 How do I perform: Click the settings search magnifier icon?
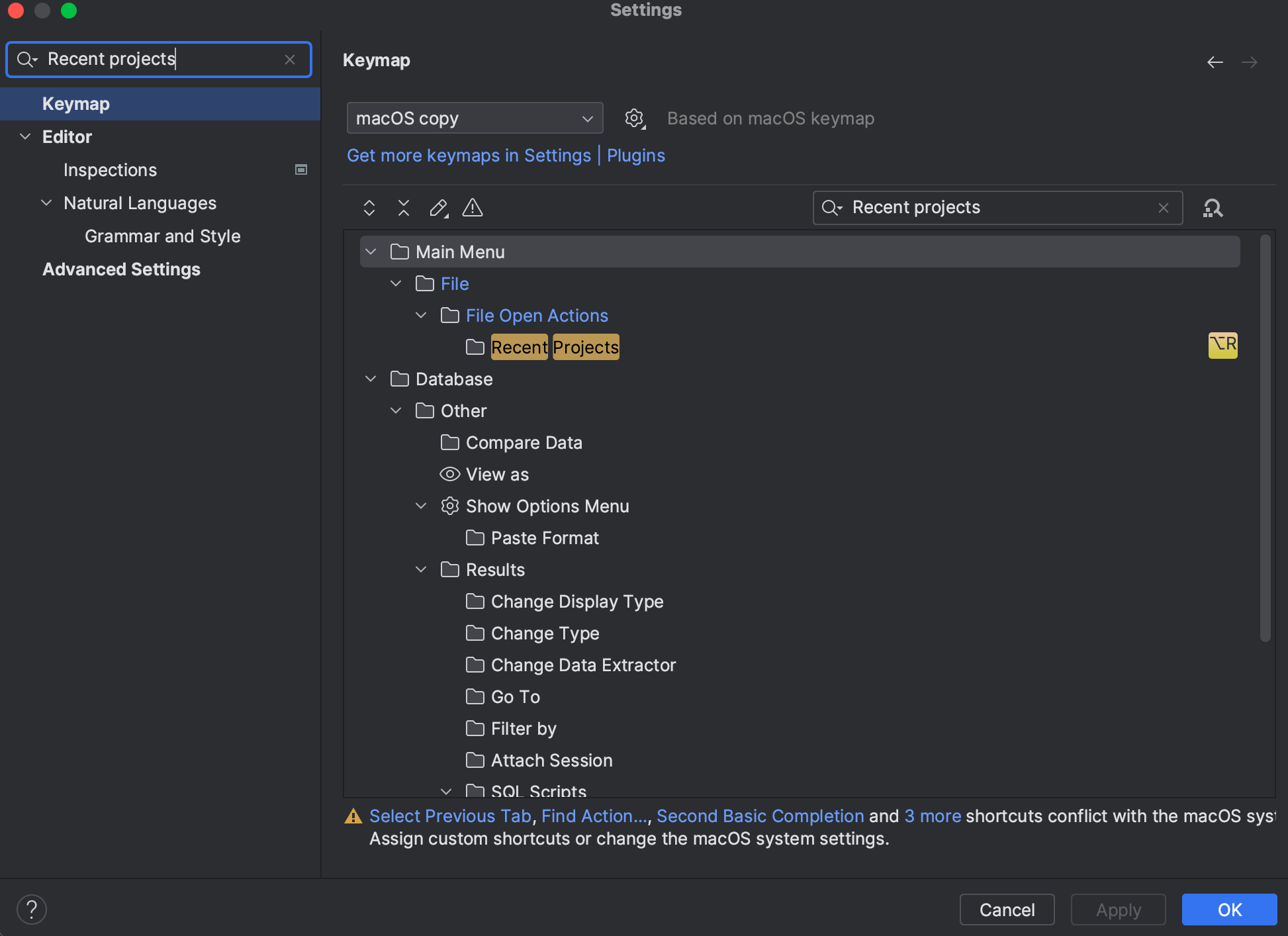coord(27,60)
